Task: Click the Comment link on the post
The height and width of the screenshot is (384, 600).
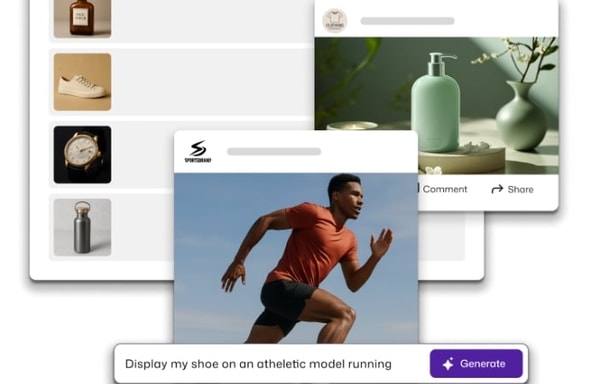Action: [x=444, y=189]
